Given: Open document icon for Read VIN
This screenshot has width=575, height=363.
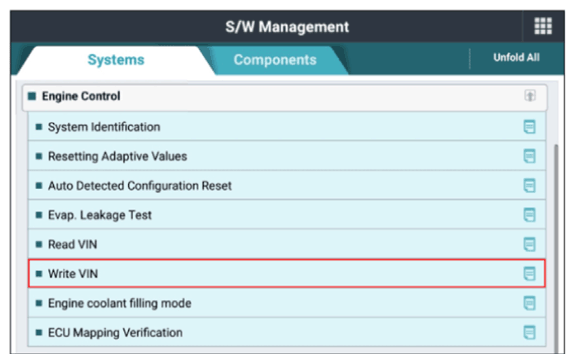Looking at the screenshot, I should coord(529,244).
